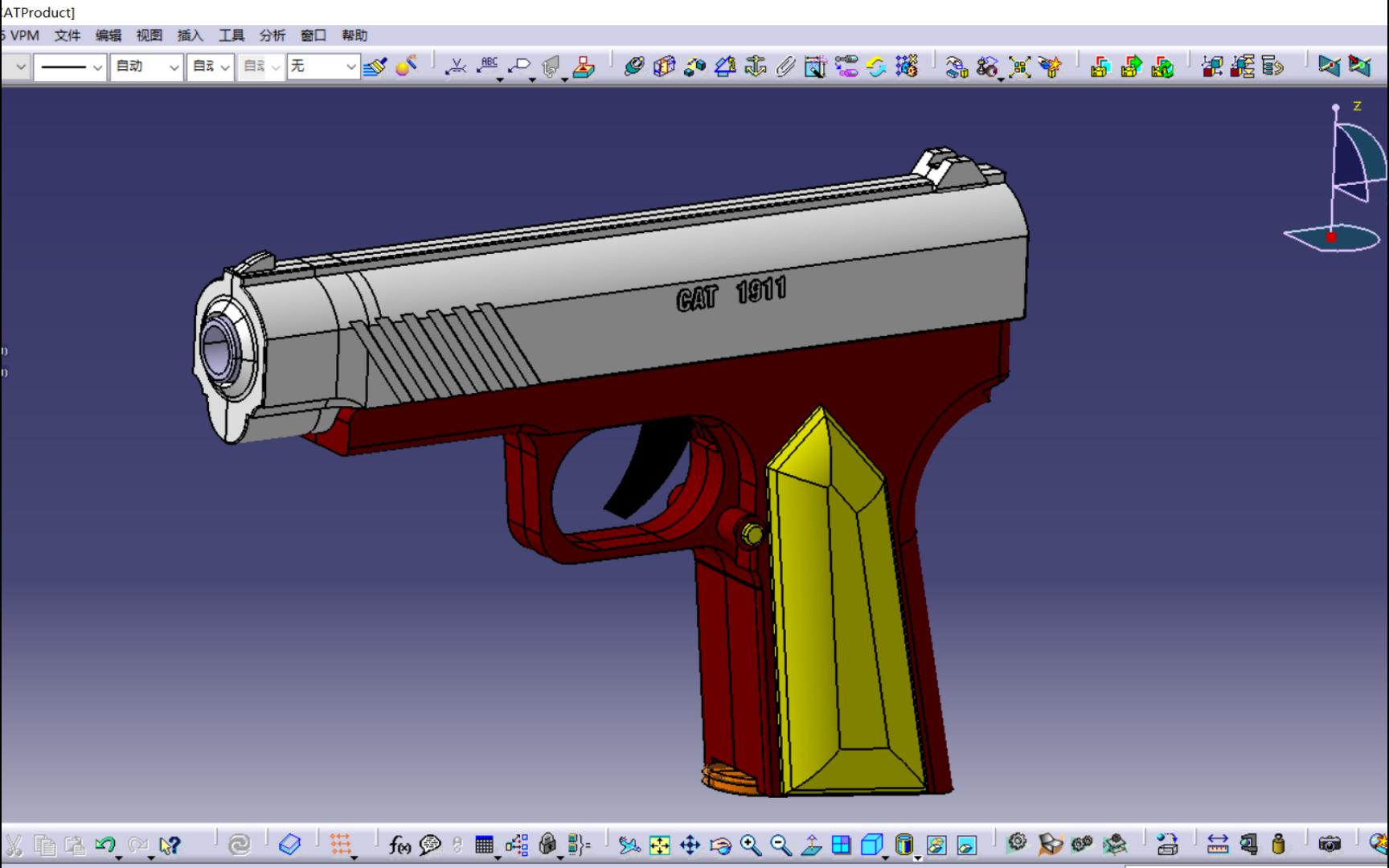Open the 窗口 (Window) menu
Image resolution: width=1389 pixels, height=868 pixels.
tap(313, 35)
